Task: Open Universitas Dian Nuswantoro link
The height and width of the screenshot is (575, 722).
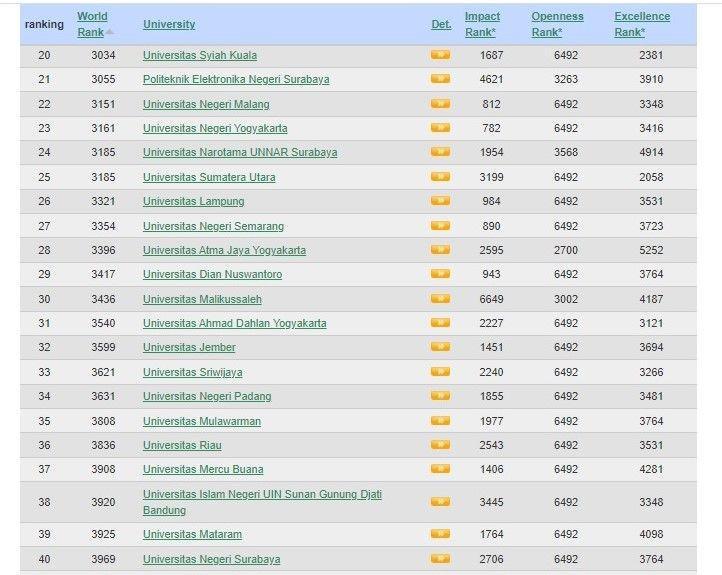Action: click(x=212, y=274)
